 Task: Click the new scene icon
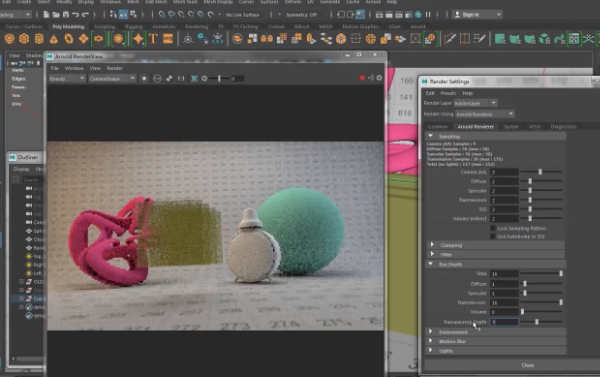(46, 15)
